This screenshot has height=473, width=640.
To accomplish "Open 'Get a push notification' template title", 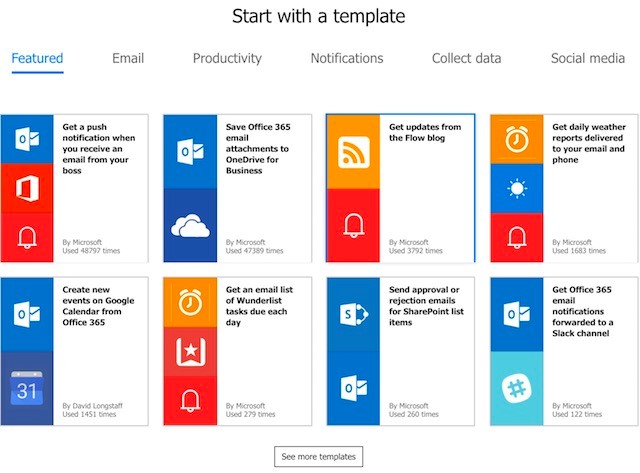I will point(99,149).
